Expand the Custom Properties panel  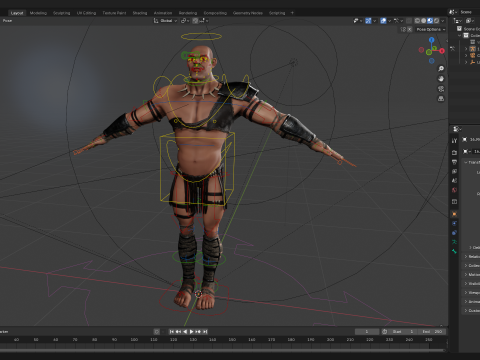pos(472,310)
